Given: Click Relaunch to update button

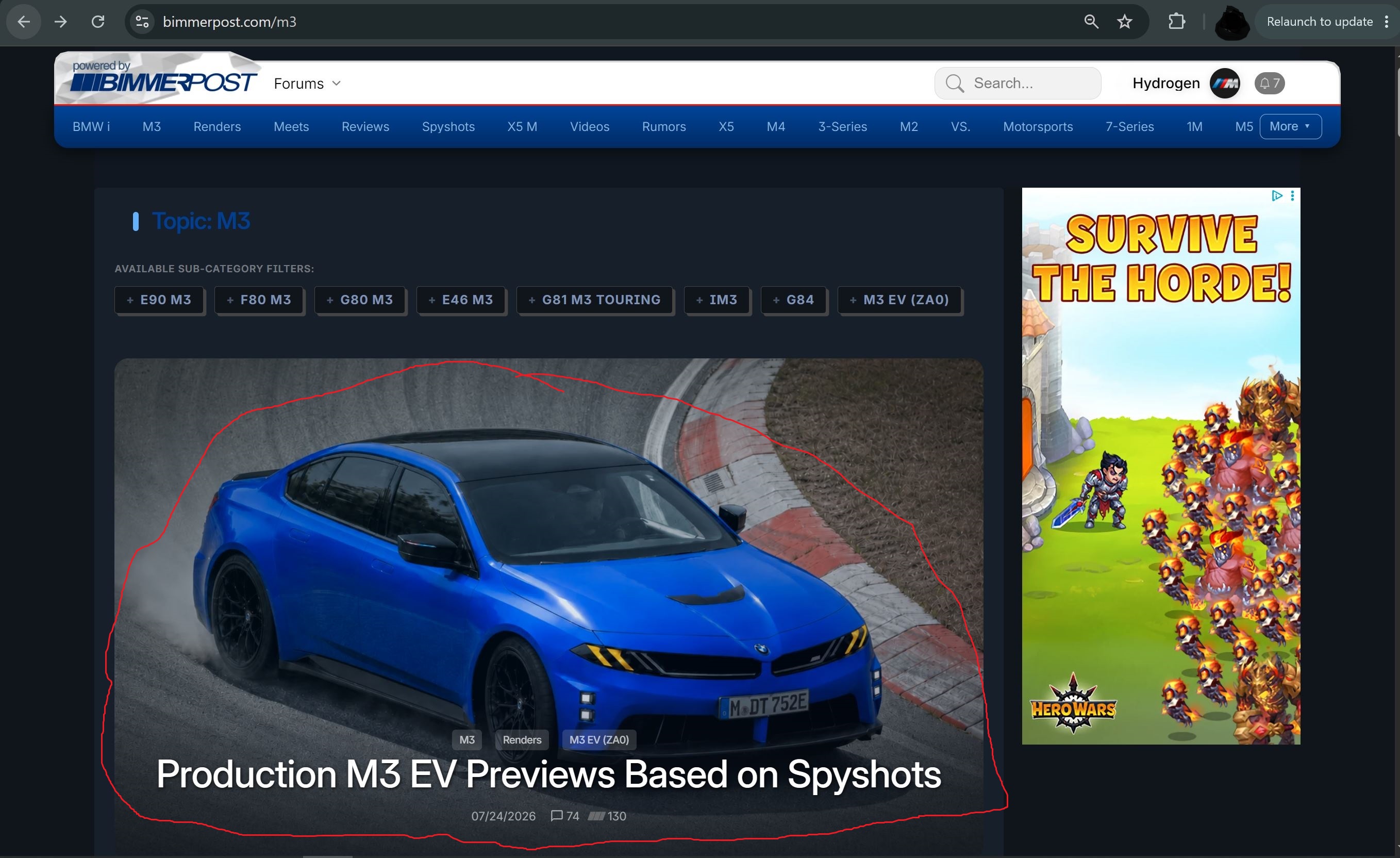Looking at the screenshot, I should (1319, 22).
